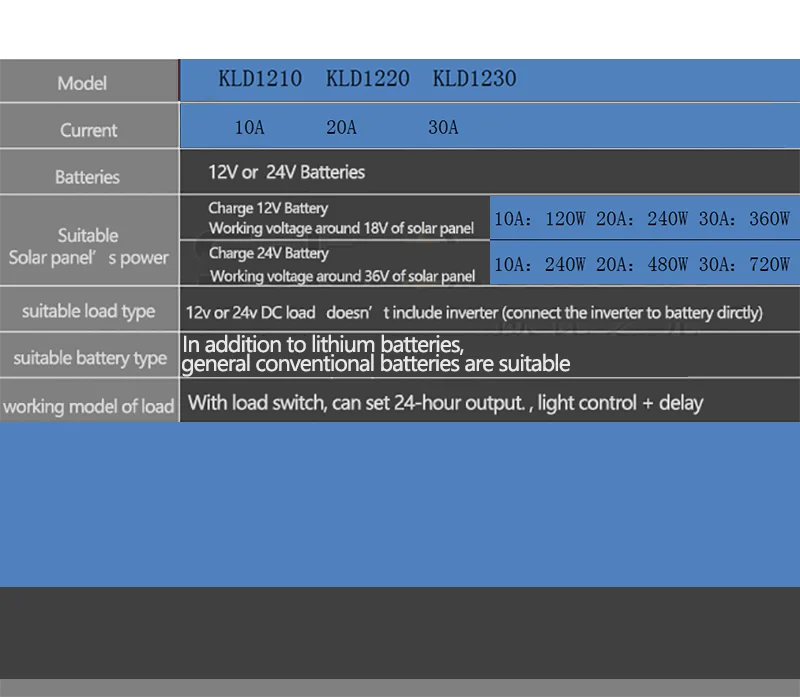Click "240W" in the Charge 12V Battery row
This screenshot has width=800, height=697.
pyautogui.click(x=667, y=219)
